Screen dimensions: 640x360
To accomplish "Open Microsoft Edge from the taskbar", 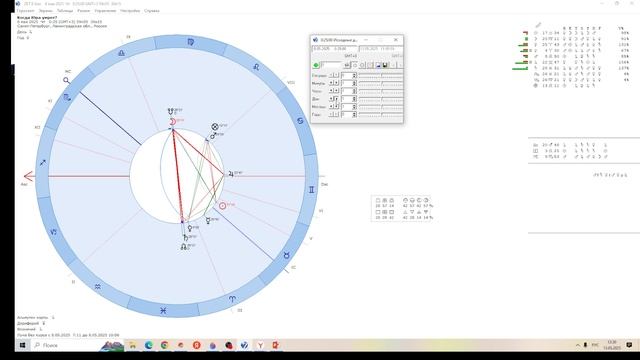I will pos(149,345).
